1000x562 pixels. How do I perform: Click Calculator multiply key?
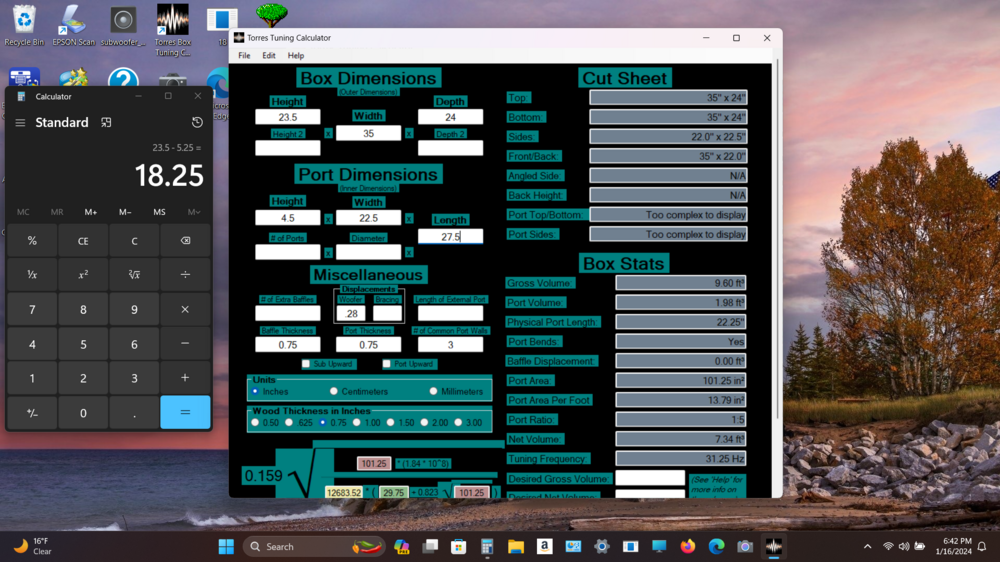point(185,309)
